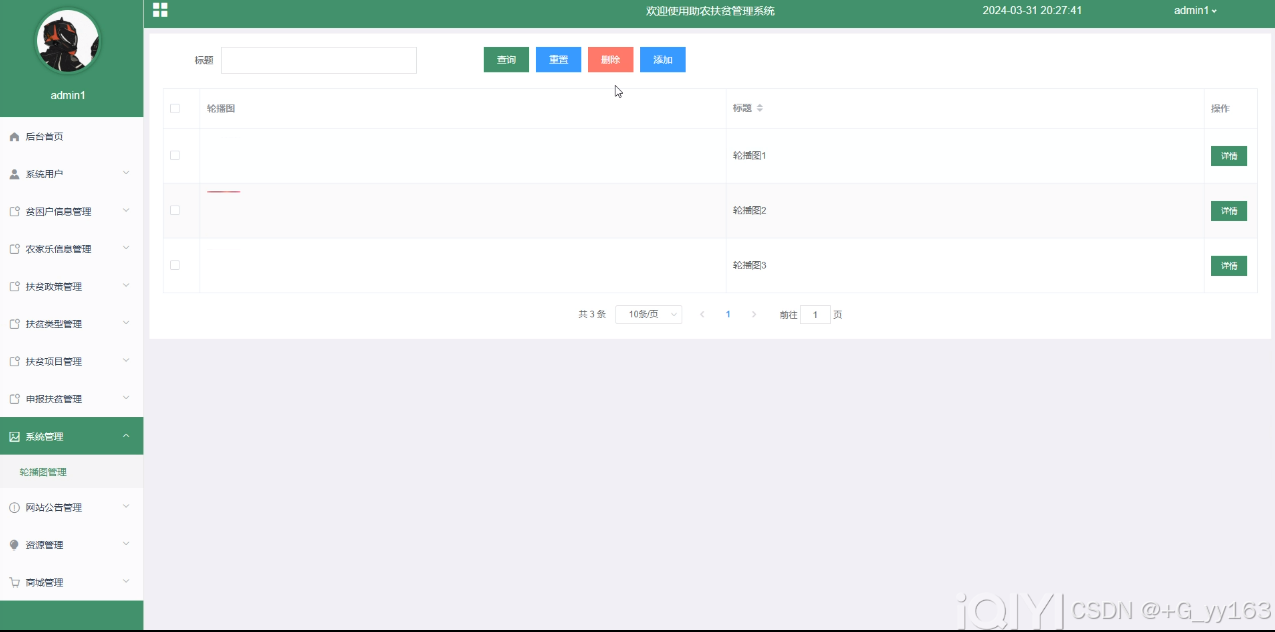Open the 轮播图管理 submenu item
This screenshot has width=1275, height=632.
[x=43, y=472]
